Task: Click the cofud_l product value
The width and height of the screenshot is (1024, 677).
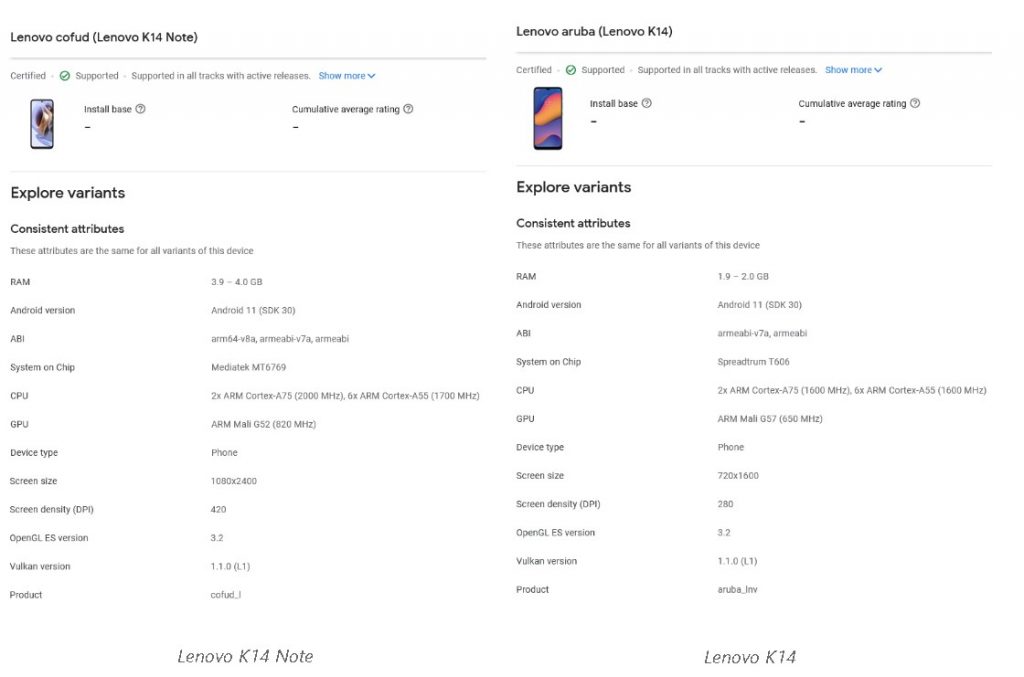Action: coord(226,595)
